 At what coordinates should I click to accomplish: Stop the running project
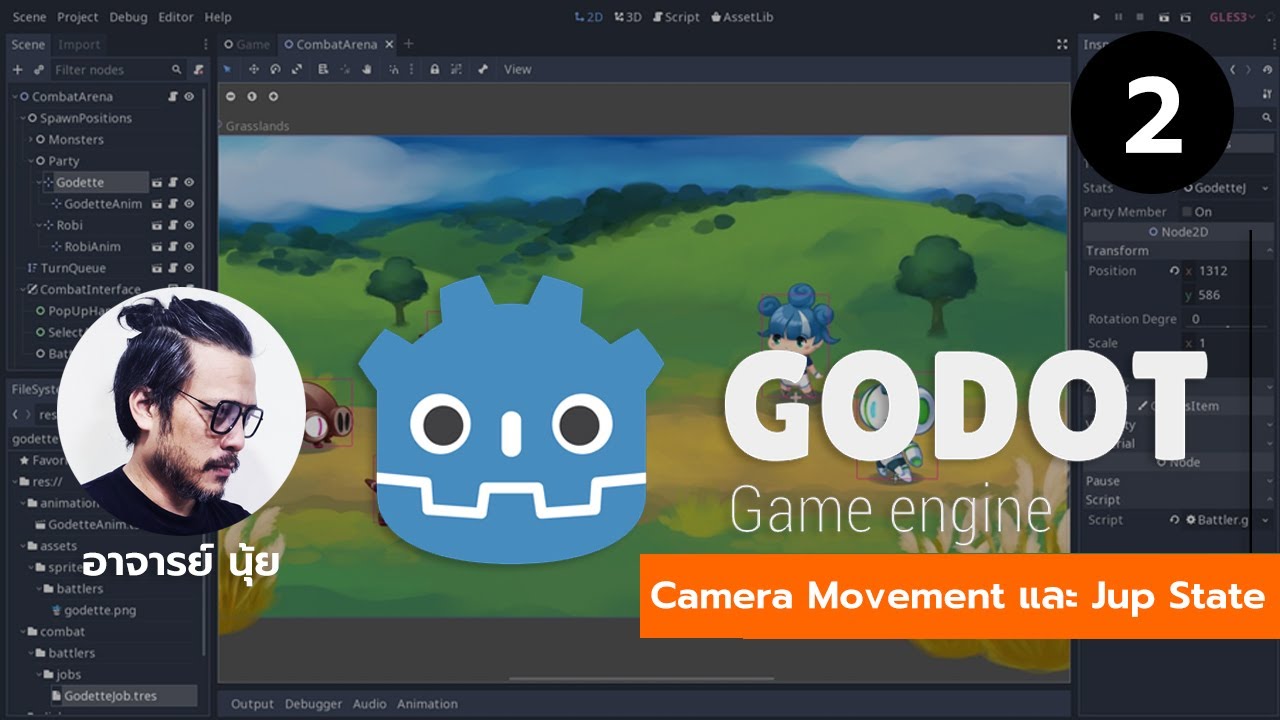point(1140,17)
